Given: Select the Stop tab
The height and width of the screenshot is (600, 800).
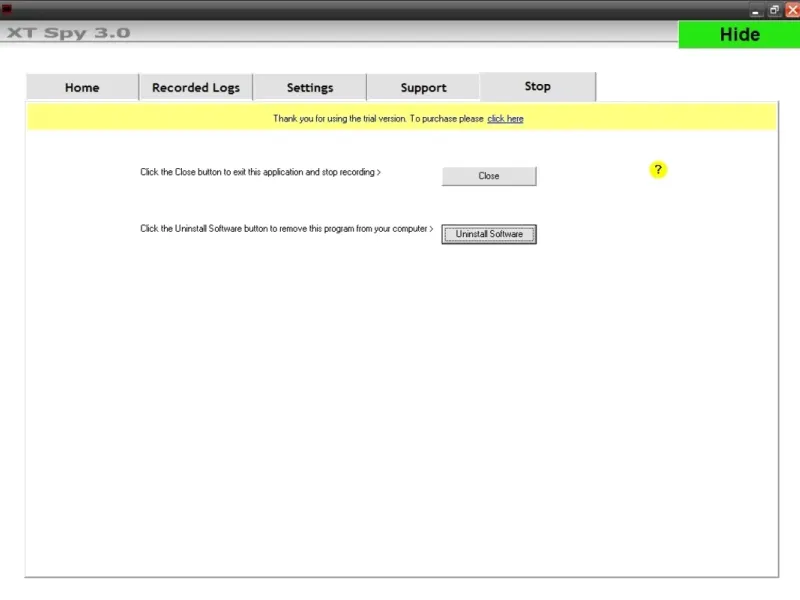Looking at the screenshot, I should [538, 86].
